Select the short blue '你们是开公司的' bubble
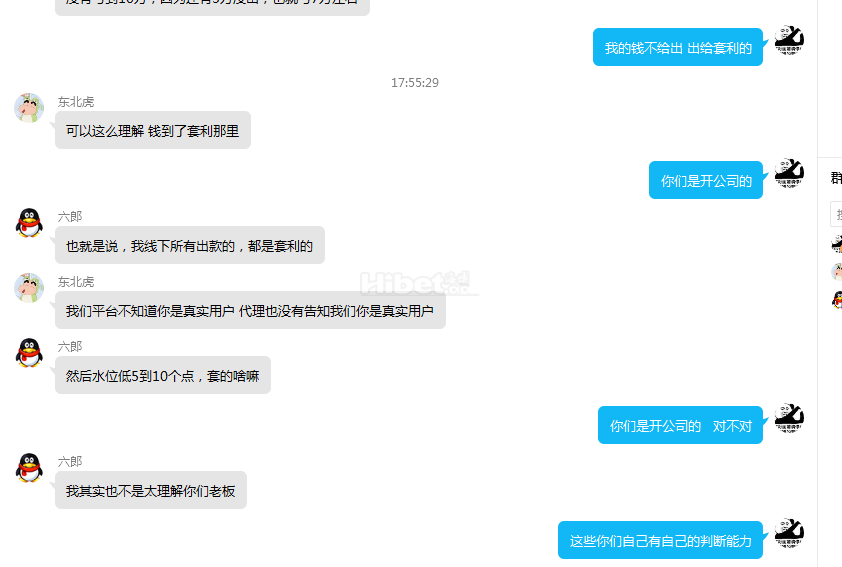842x567 pixels. [706, 180]
